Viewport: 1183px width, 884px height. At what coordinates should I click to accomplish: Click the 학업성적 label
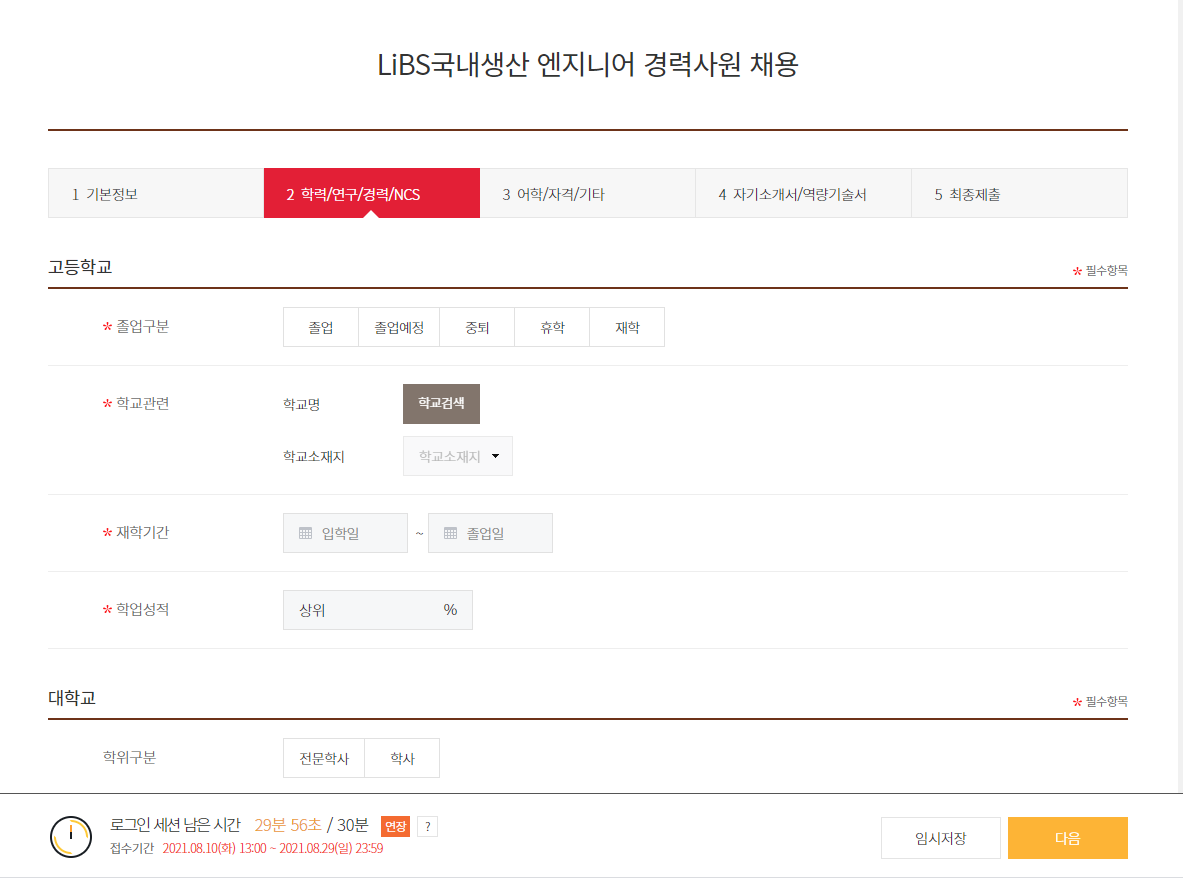click(x=143, y=609)
